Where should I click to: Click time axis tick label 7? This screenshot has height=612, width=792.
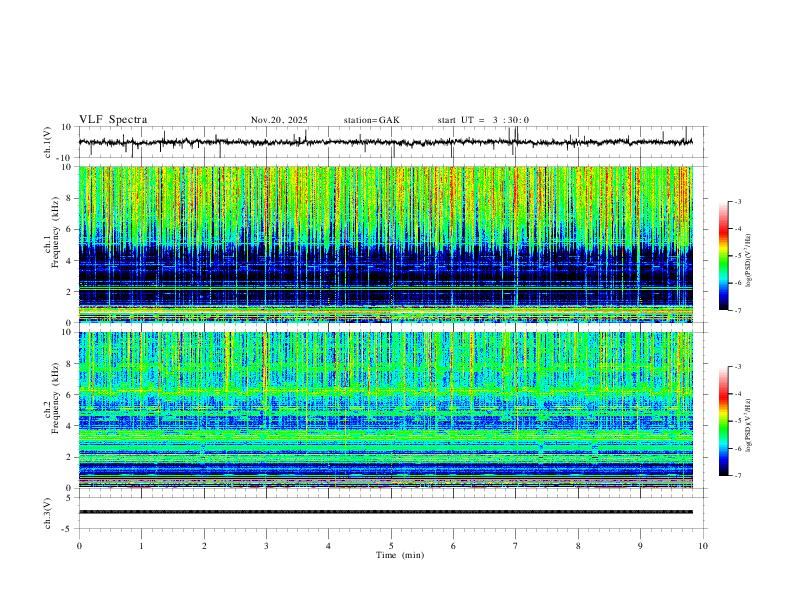(515, 546)
